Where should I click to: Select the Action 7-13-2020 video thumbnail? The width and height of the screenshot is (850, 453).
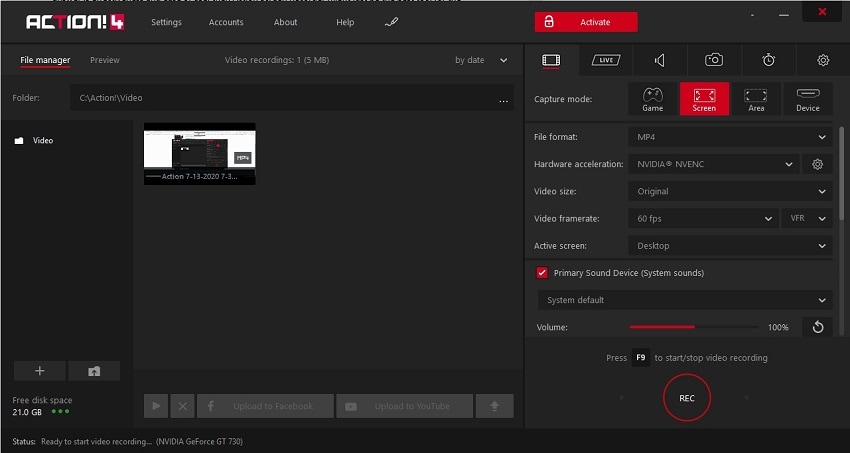tap(199, 154)
